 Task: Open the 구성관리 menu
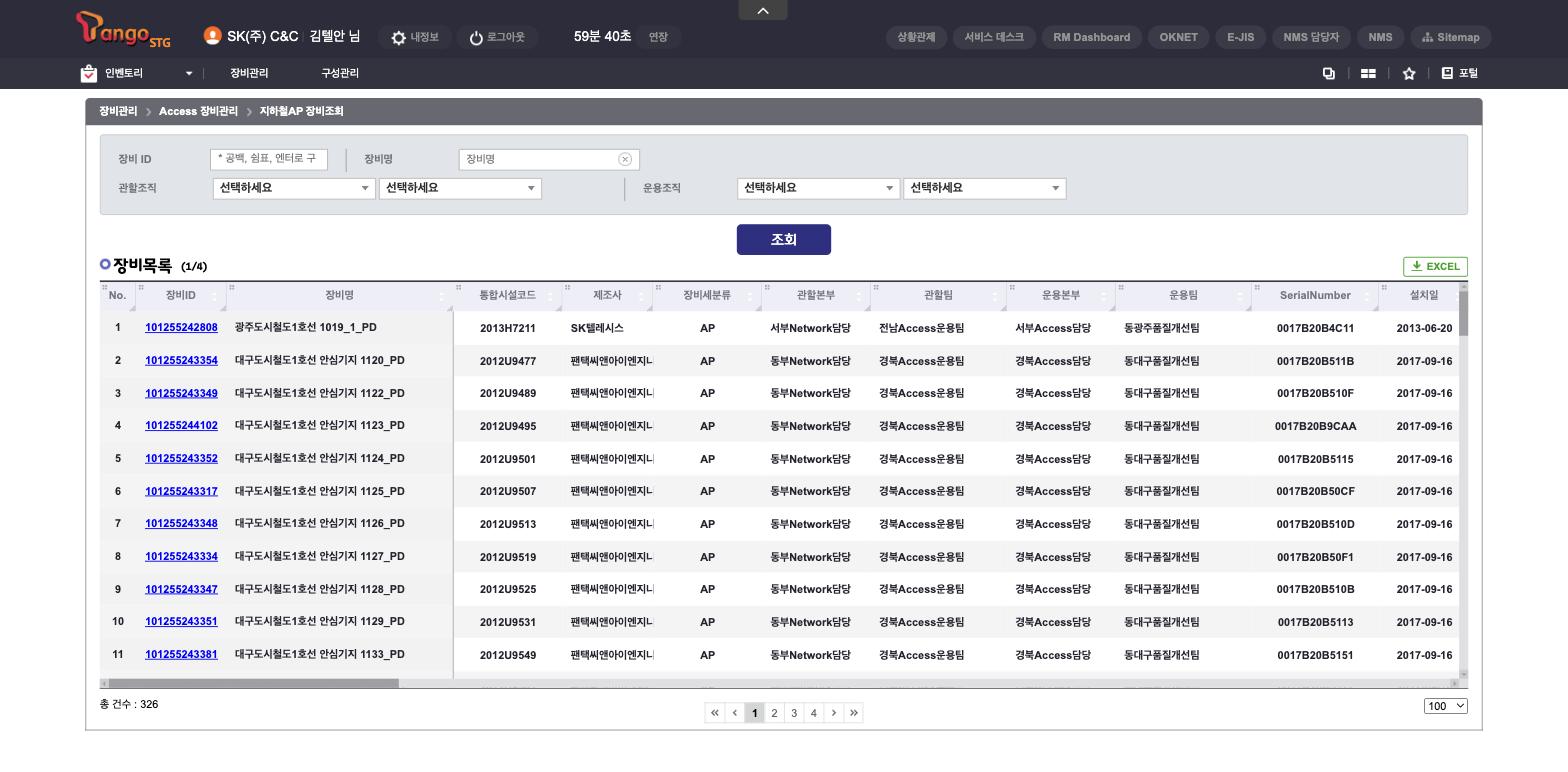pyautogui.click(x=340, y=73)
